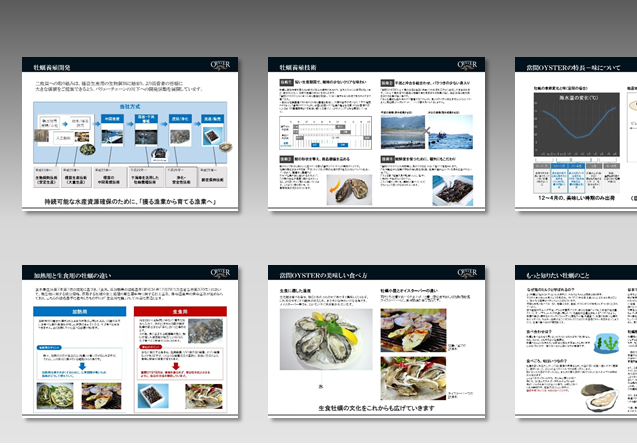Click the tidal flat shoreline photo
This screenshot has width=637, height=446.
(403, 132)
